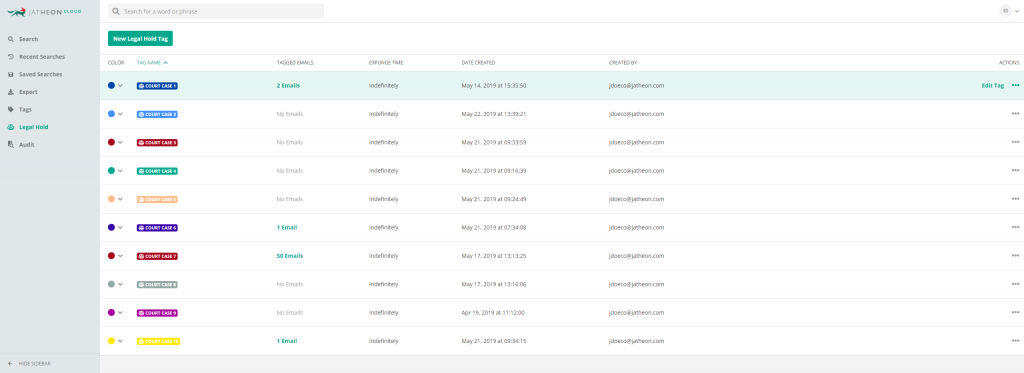Click the user avatar in top right corner

pos(1006,11)
